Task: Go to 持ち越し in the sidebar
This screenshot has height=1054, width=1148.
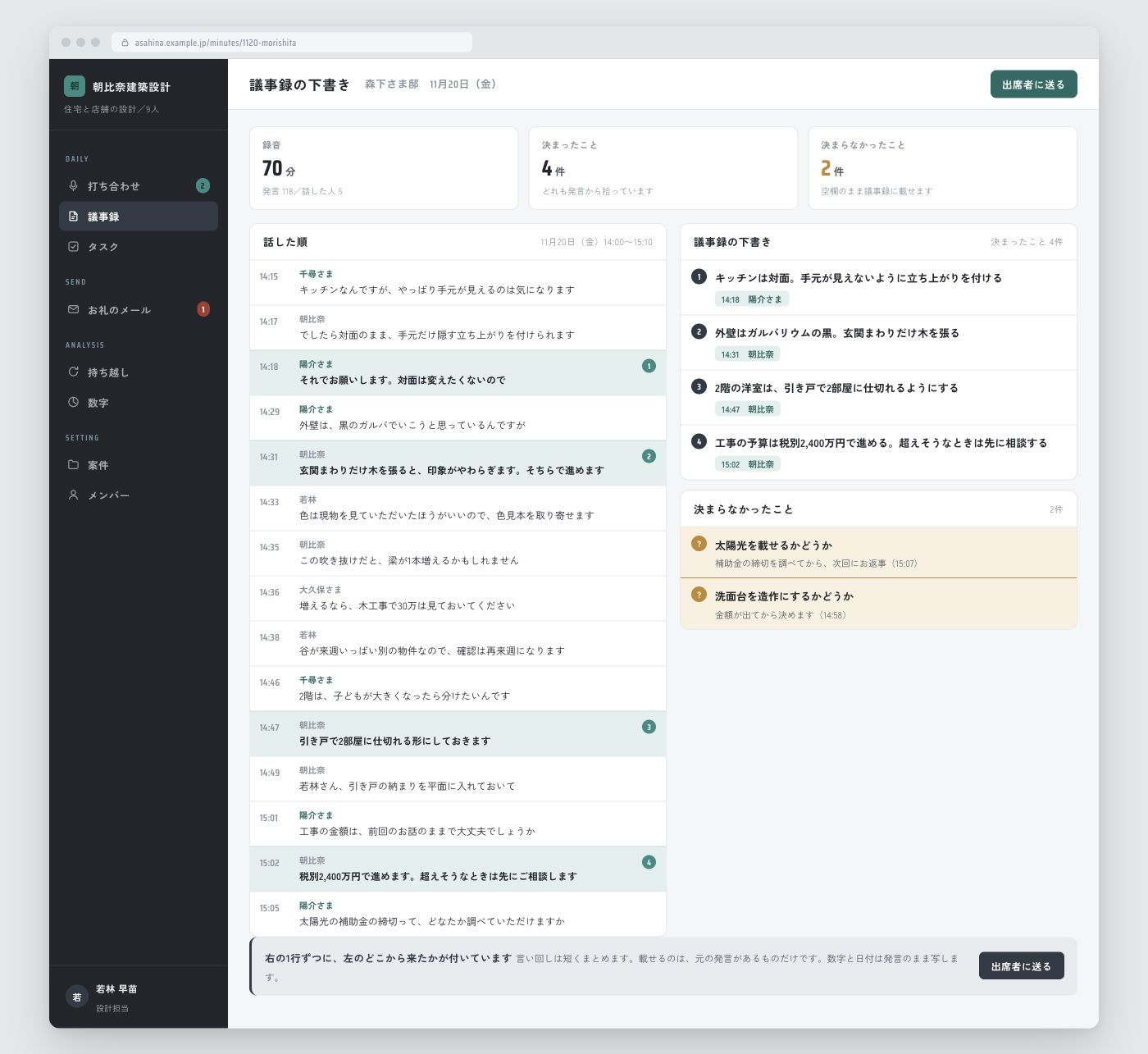Action: pos(139,372)
